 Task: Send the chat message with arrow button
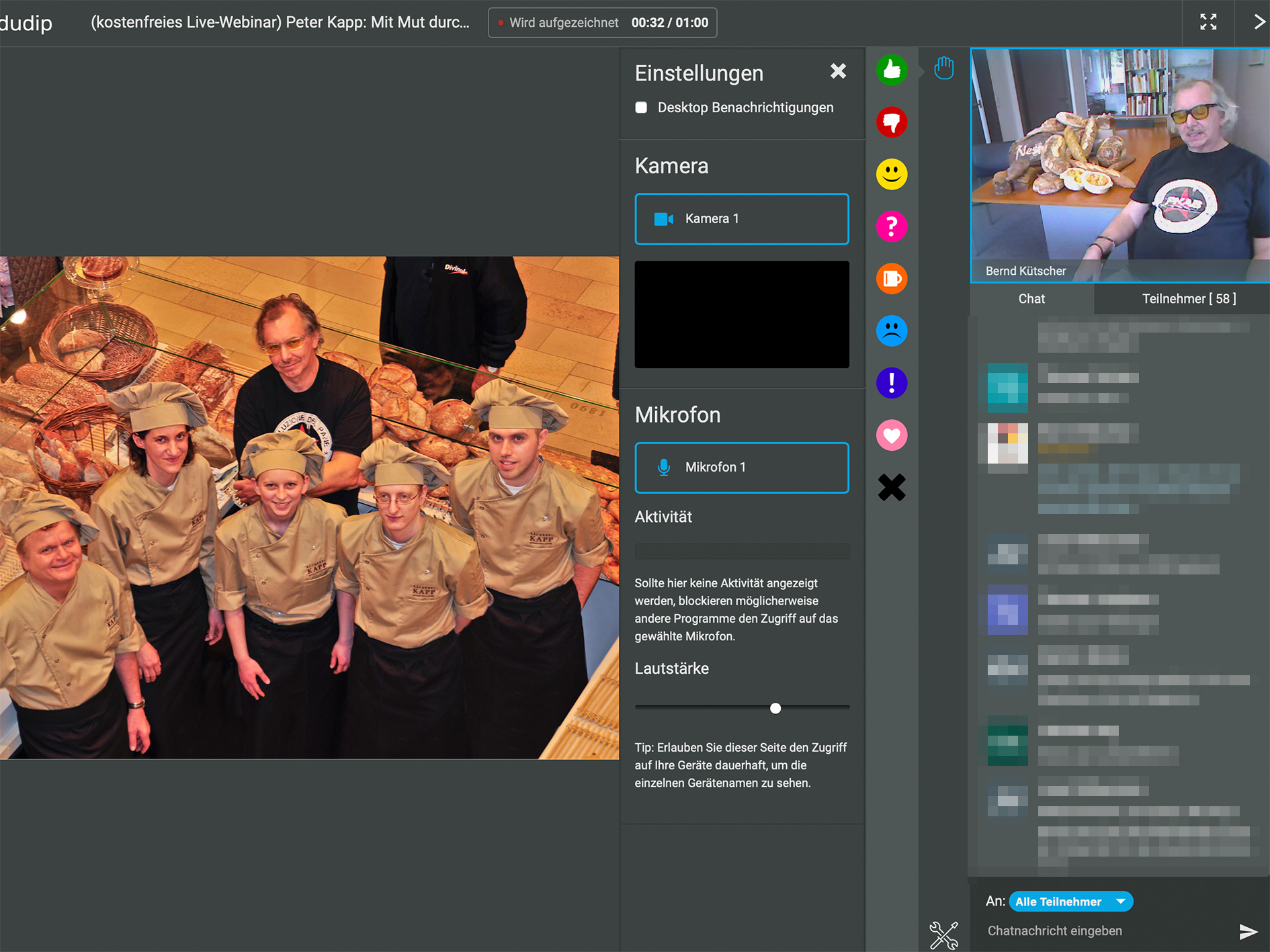[1247, 931]
